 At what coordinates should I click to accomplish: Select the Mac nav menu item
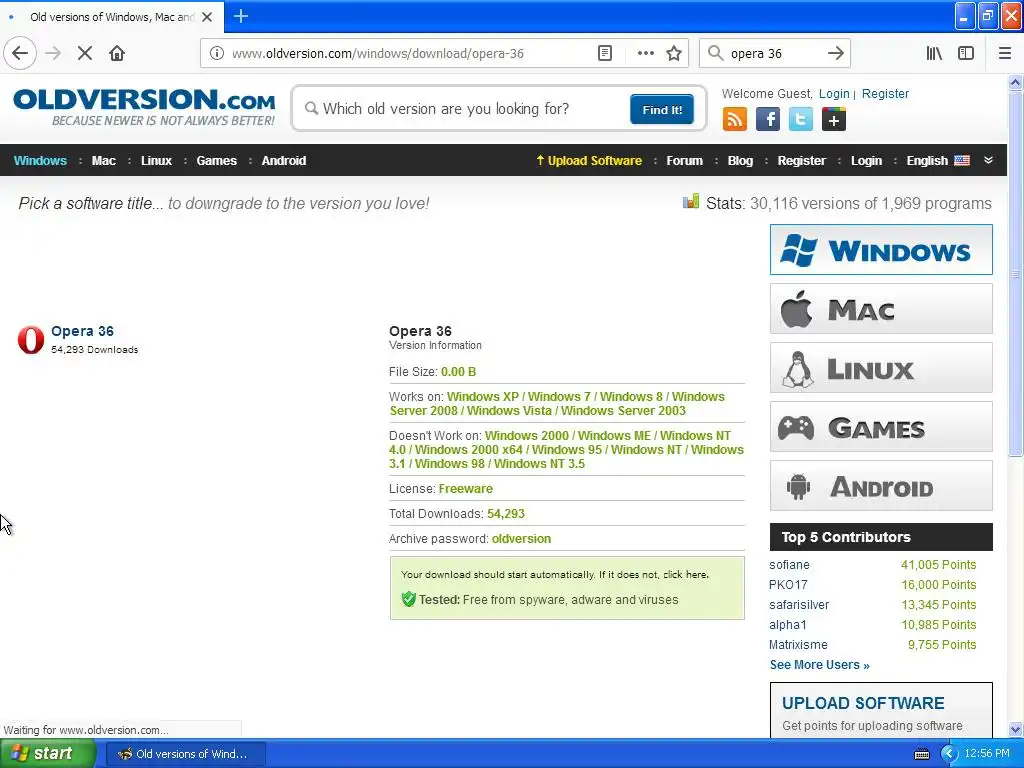[104, 161]
